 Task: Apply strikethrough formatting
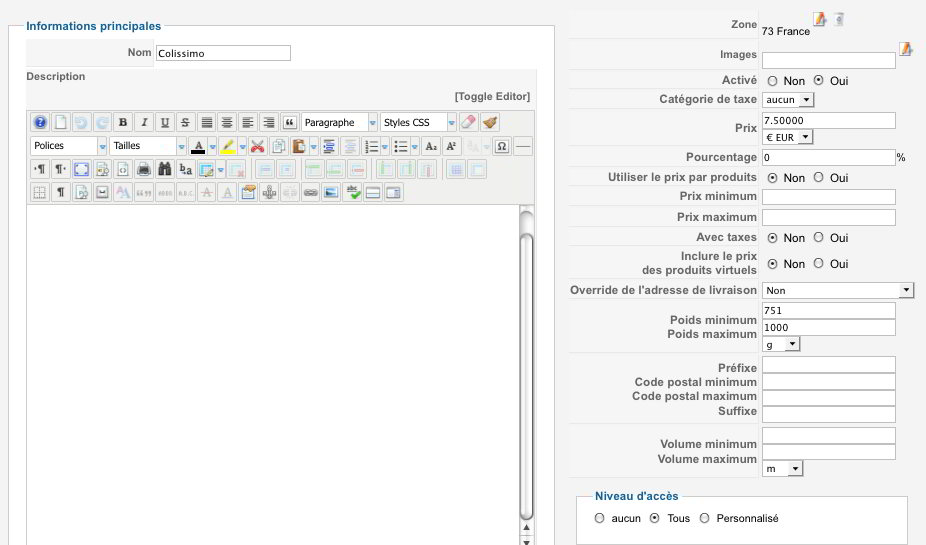[x=185, y=122]
